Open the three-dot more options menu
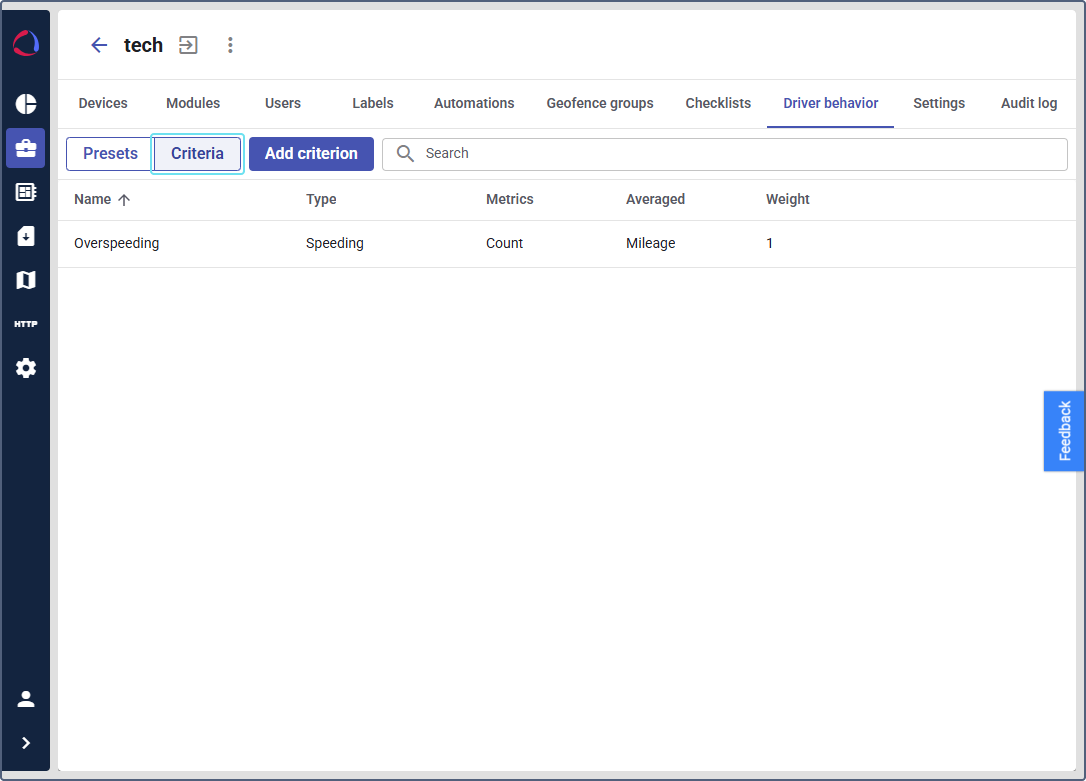Screen dimensions: 1086x781 [x=230, y=45]
